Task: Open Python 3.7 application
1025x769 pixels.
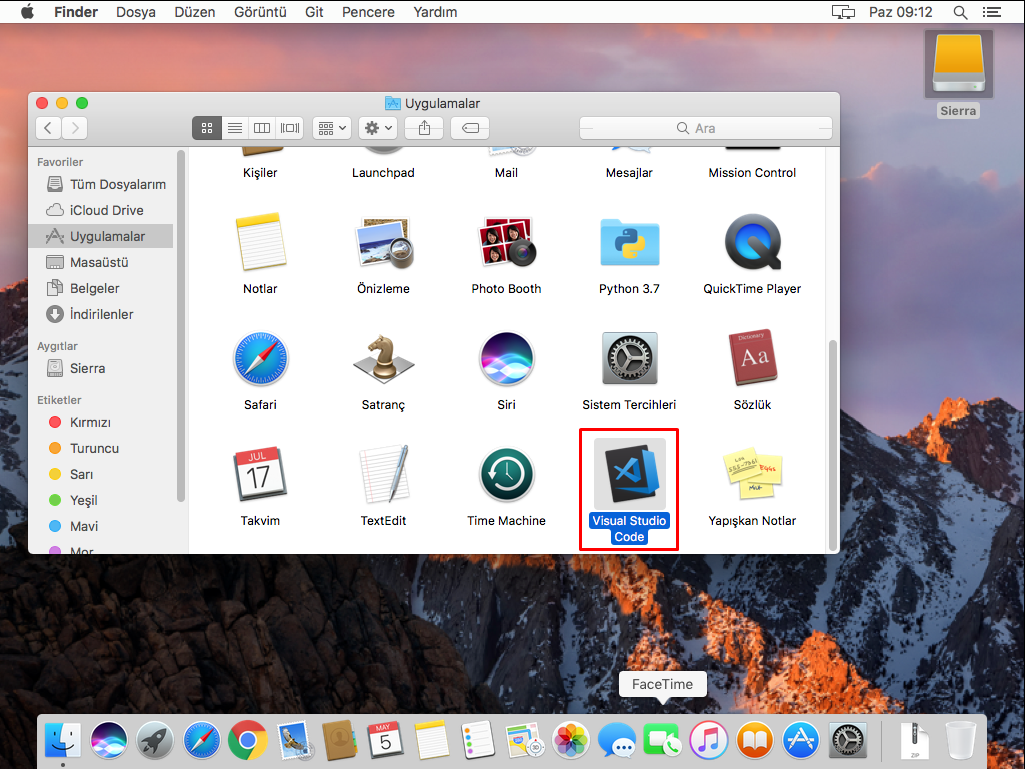Action: [x=629, y=242]
